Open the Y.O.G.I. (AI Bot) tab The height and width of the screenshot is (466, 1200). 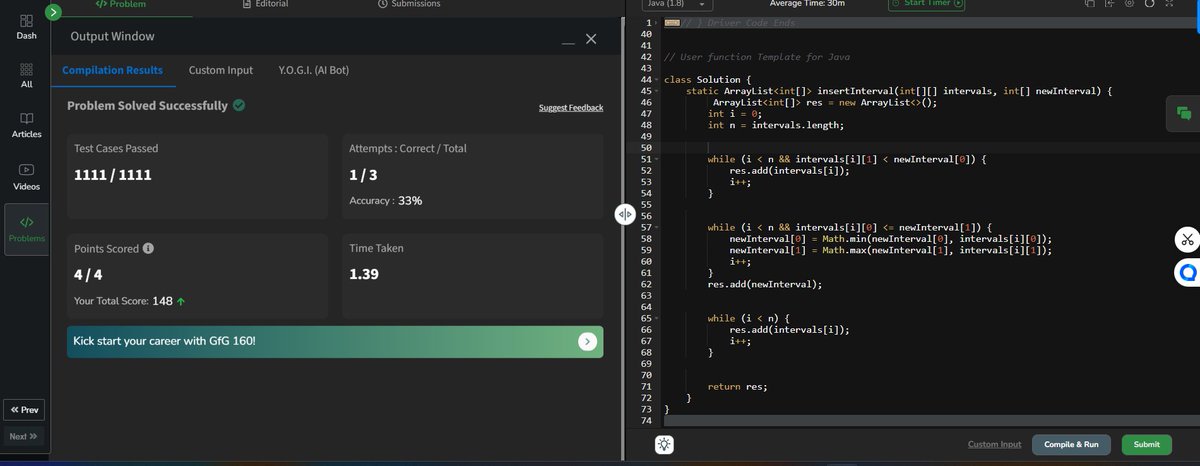click(314, 70)
